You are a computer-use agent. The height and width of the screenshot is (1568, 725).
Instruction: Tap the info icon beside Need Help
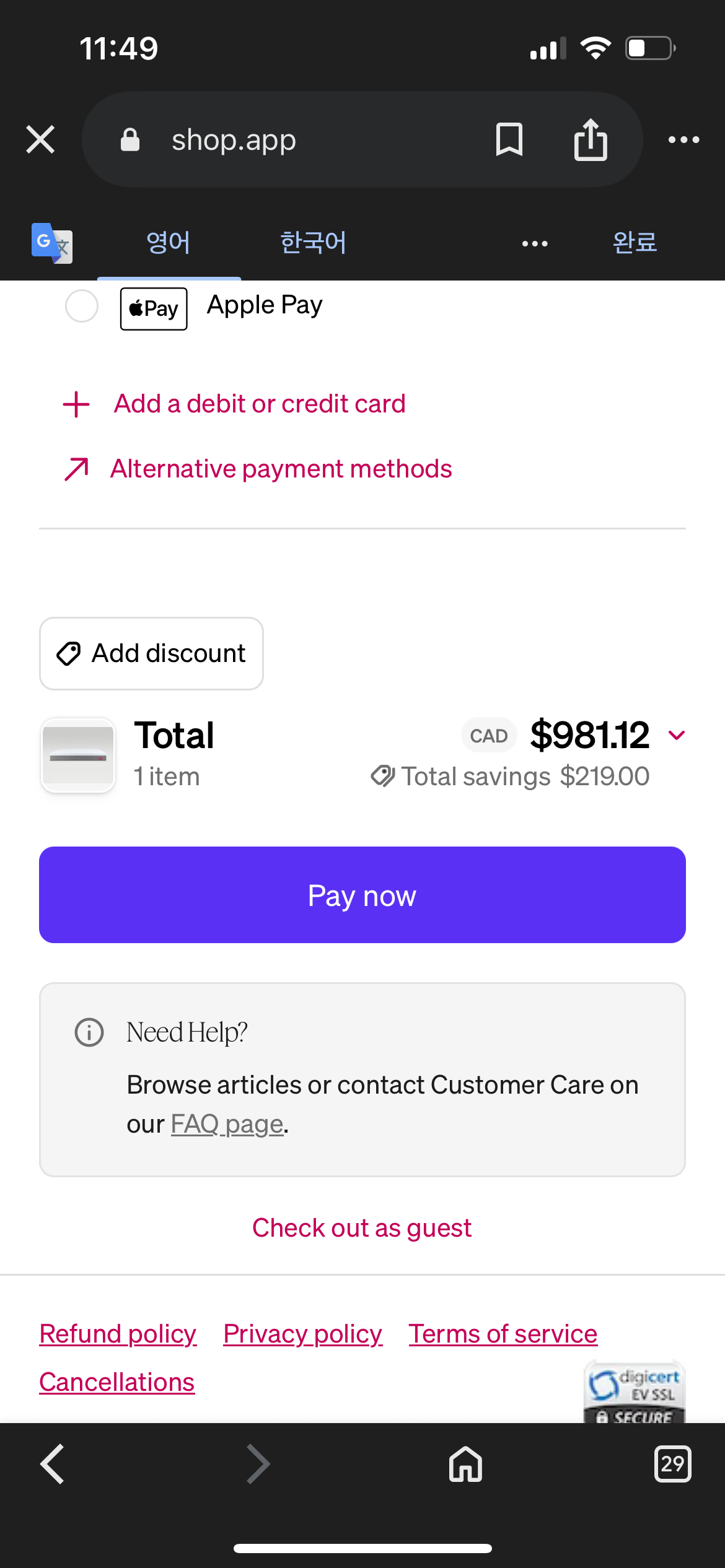click(x=89, y=1032)
